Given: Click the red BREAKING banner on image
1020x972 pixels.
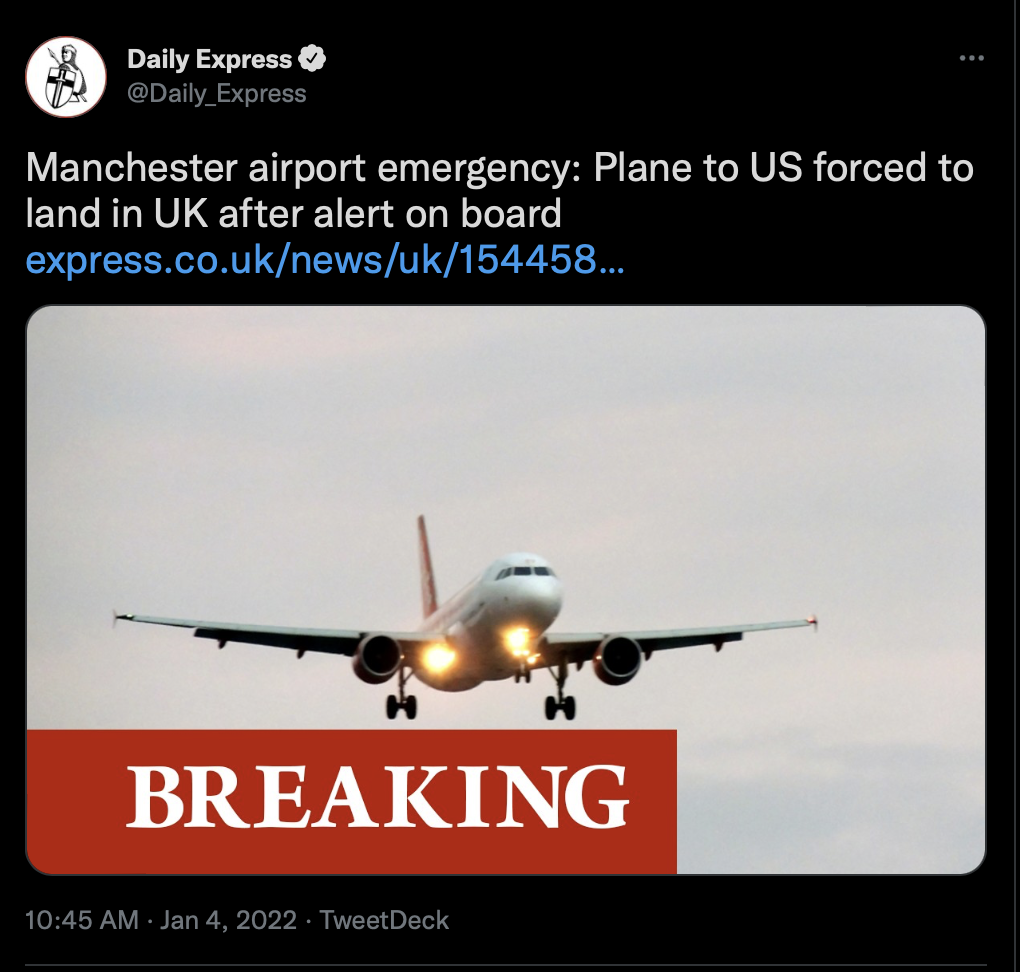Looking at the screenshot, I should (x=351, y=802).
